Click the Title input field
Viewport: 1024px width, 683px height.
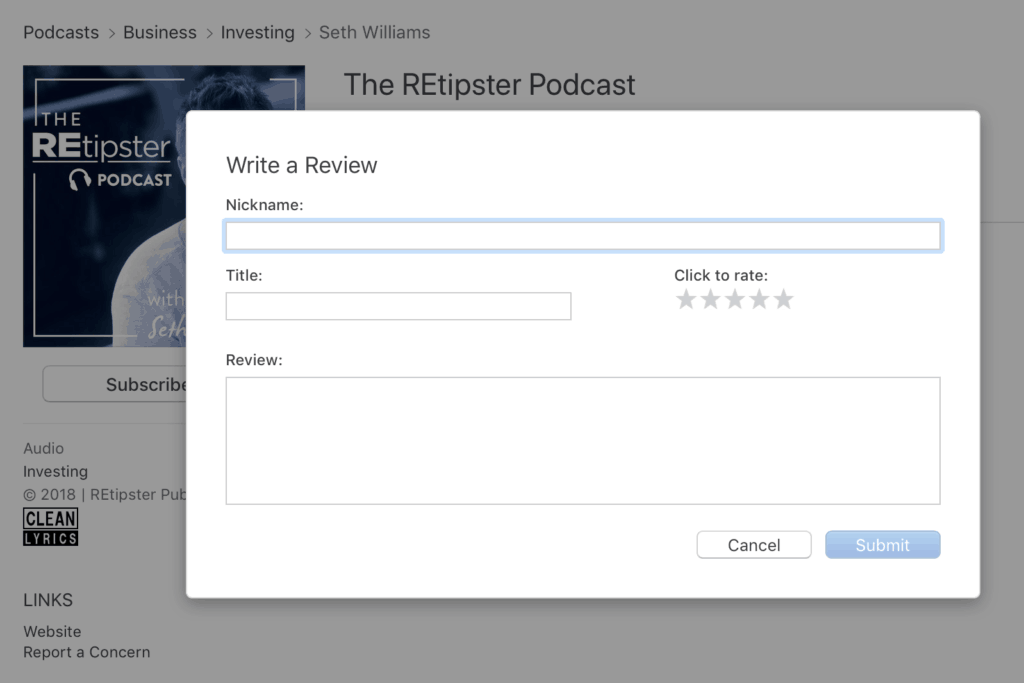(x=398, y=306)
